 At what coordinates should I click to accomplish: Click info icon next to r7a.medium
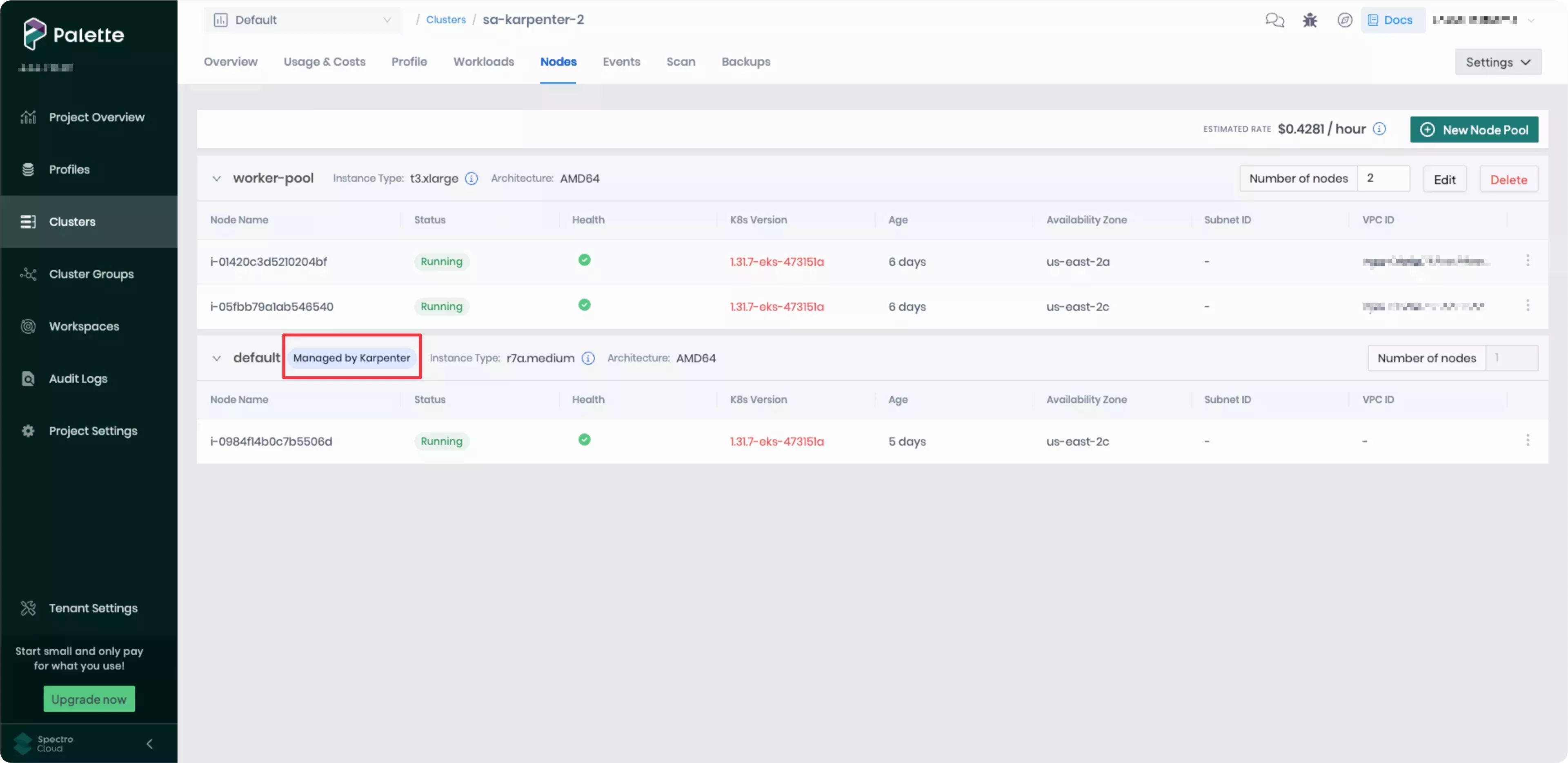click(587, 358)
